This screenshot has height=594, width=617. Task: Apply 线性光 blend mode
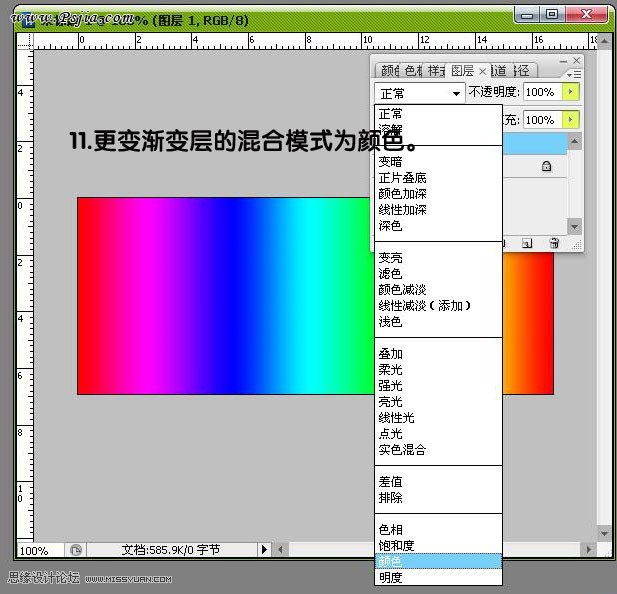click(438, 418)
